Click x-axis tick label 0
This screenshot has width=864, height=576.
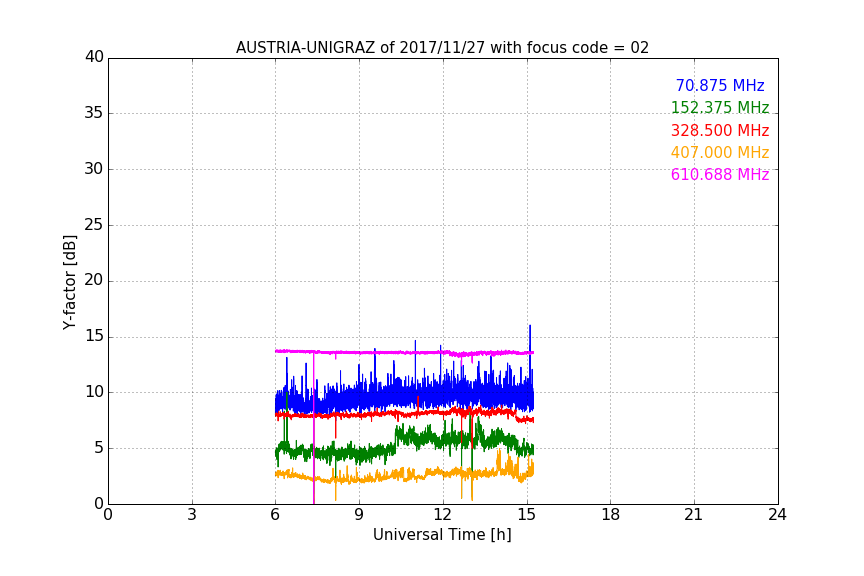[108, 515]
